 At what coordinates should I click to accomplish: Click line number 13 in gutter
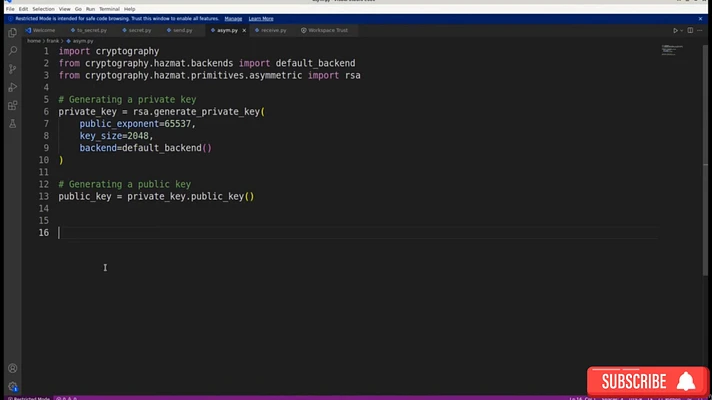[44, 197]
